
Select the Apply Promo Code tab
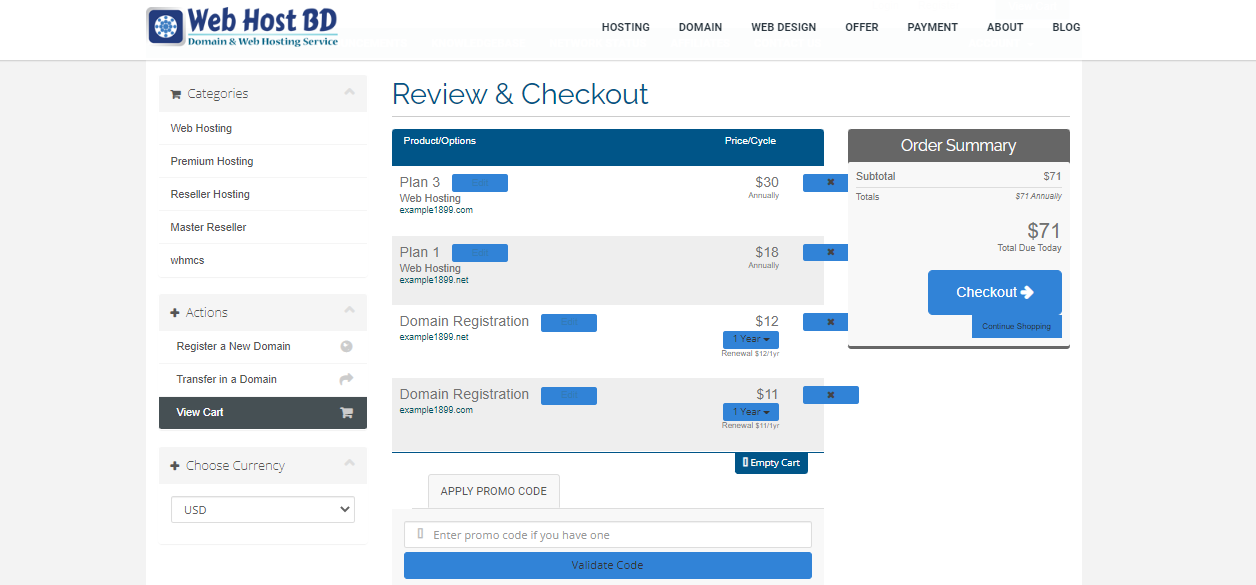[x=493, y=491]
